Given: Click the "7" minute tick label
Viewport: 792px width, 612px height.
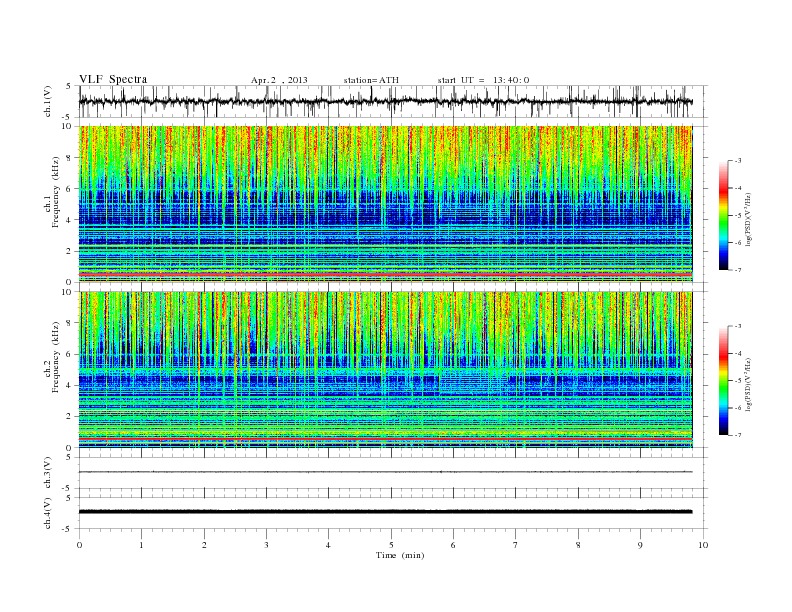Looking at the screenshot, I should [x=516, y=545].
